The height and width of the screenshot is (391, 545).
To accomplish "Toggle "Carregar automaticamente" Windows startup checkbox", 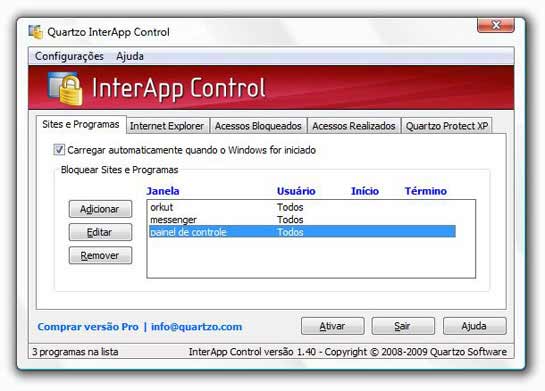I will pos(59,150).
